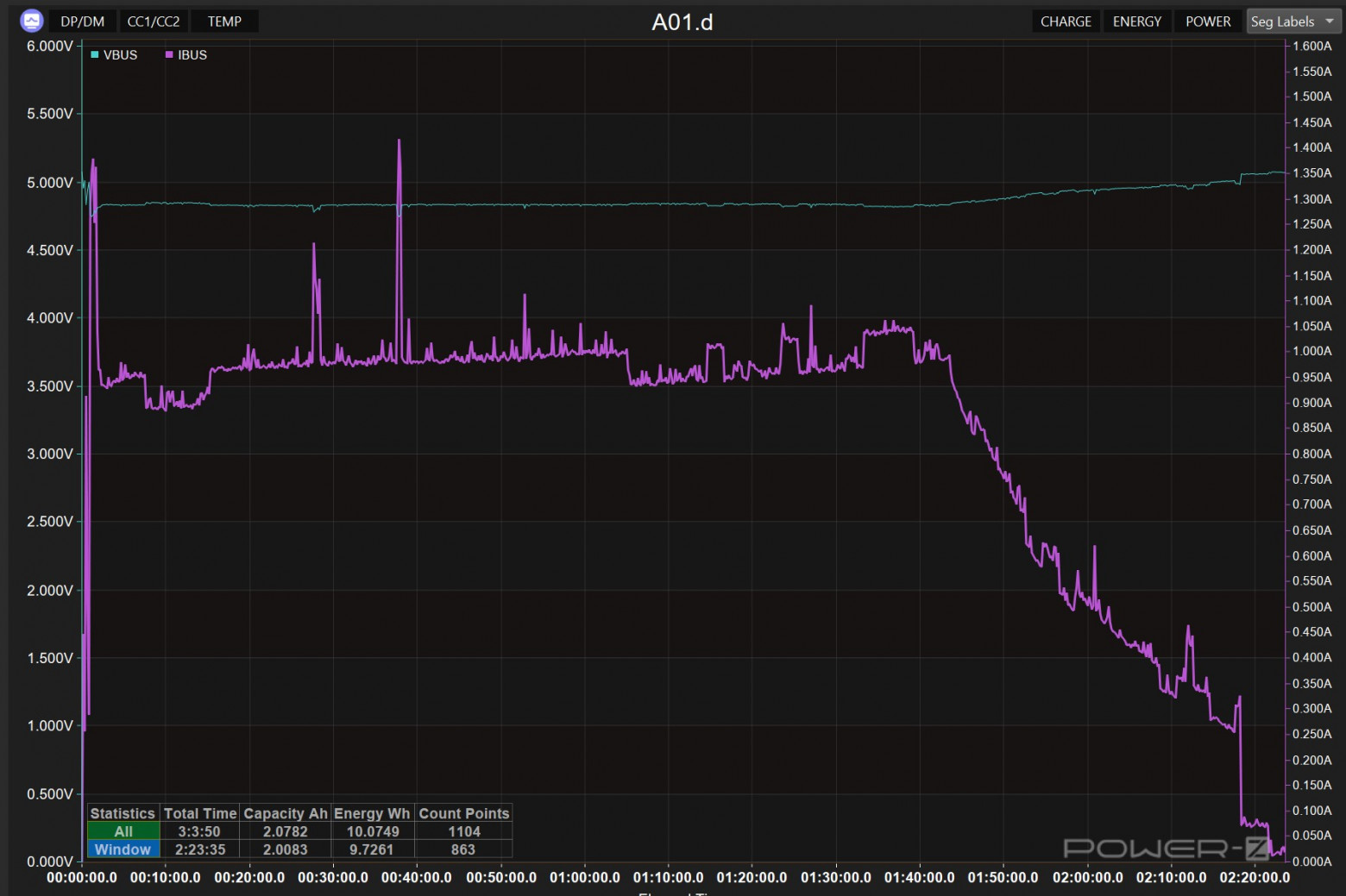Click the 01:30:00.0 time axis label
Viewport: 1346px width, 896px height.
pos(836,877)
